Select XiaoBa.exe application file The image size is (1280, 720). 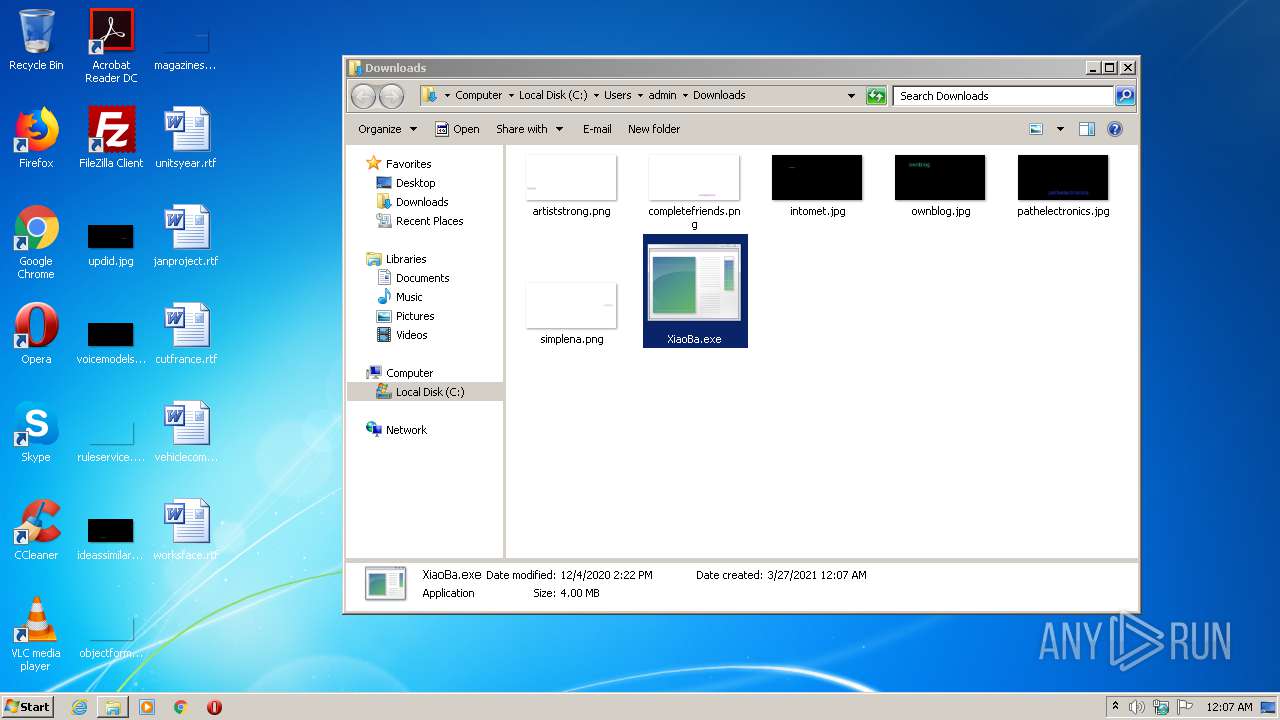[694, 291]
